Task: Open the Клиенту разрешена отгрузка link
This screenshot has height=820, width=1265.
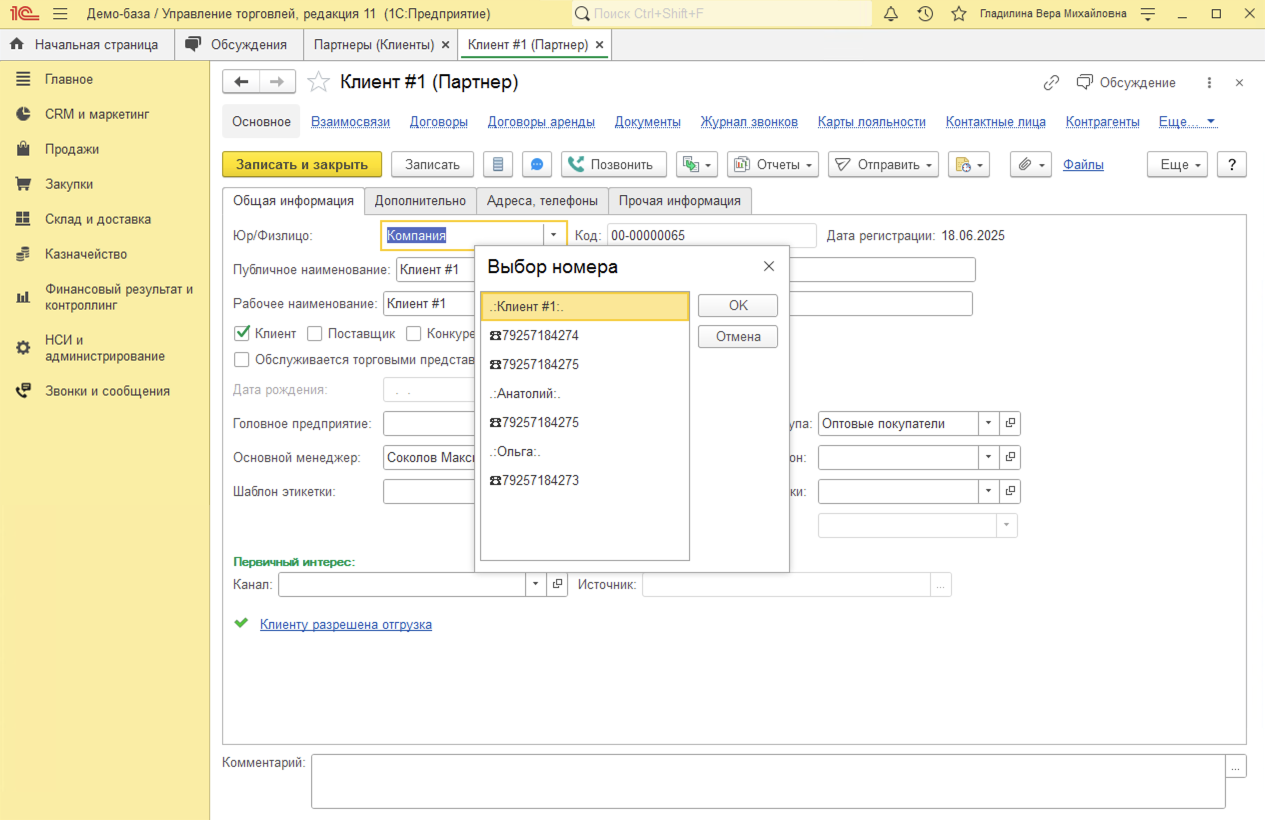Action: 346,624
